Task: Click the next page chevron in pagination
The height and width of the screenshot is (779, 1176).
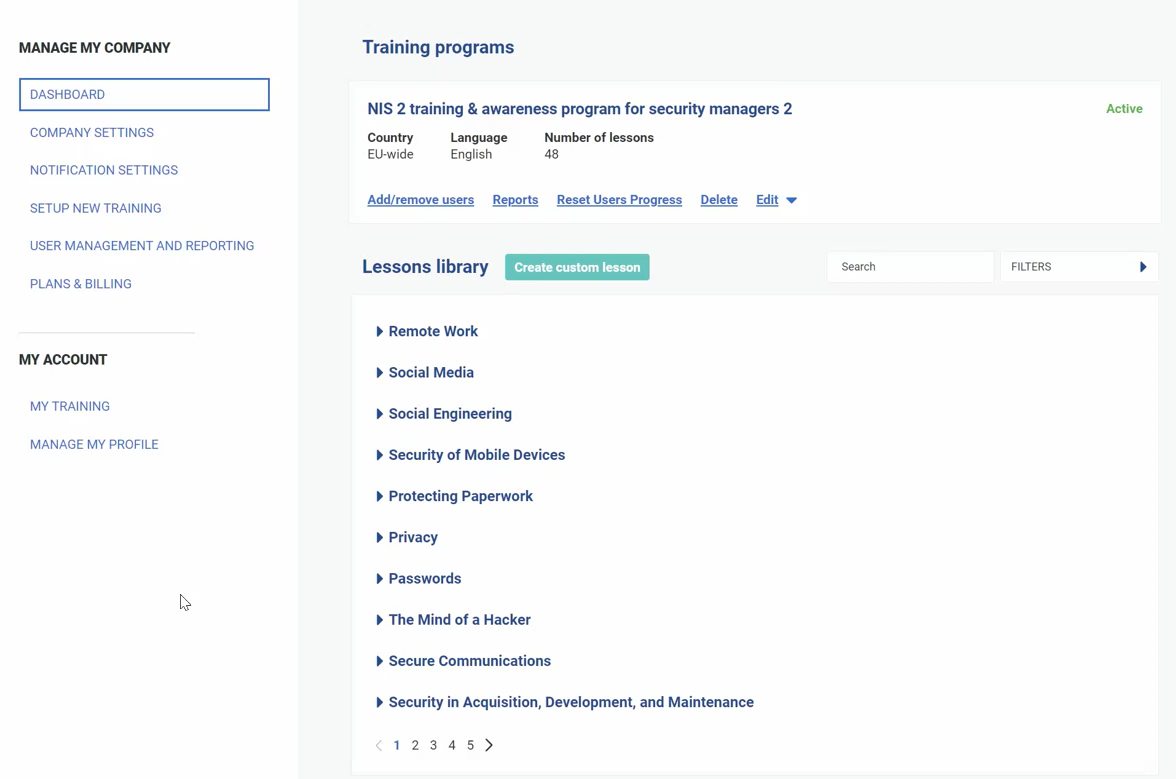Action: [x=489, y=745]
